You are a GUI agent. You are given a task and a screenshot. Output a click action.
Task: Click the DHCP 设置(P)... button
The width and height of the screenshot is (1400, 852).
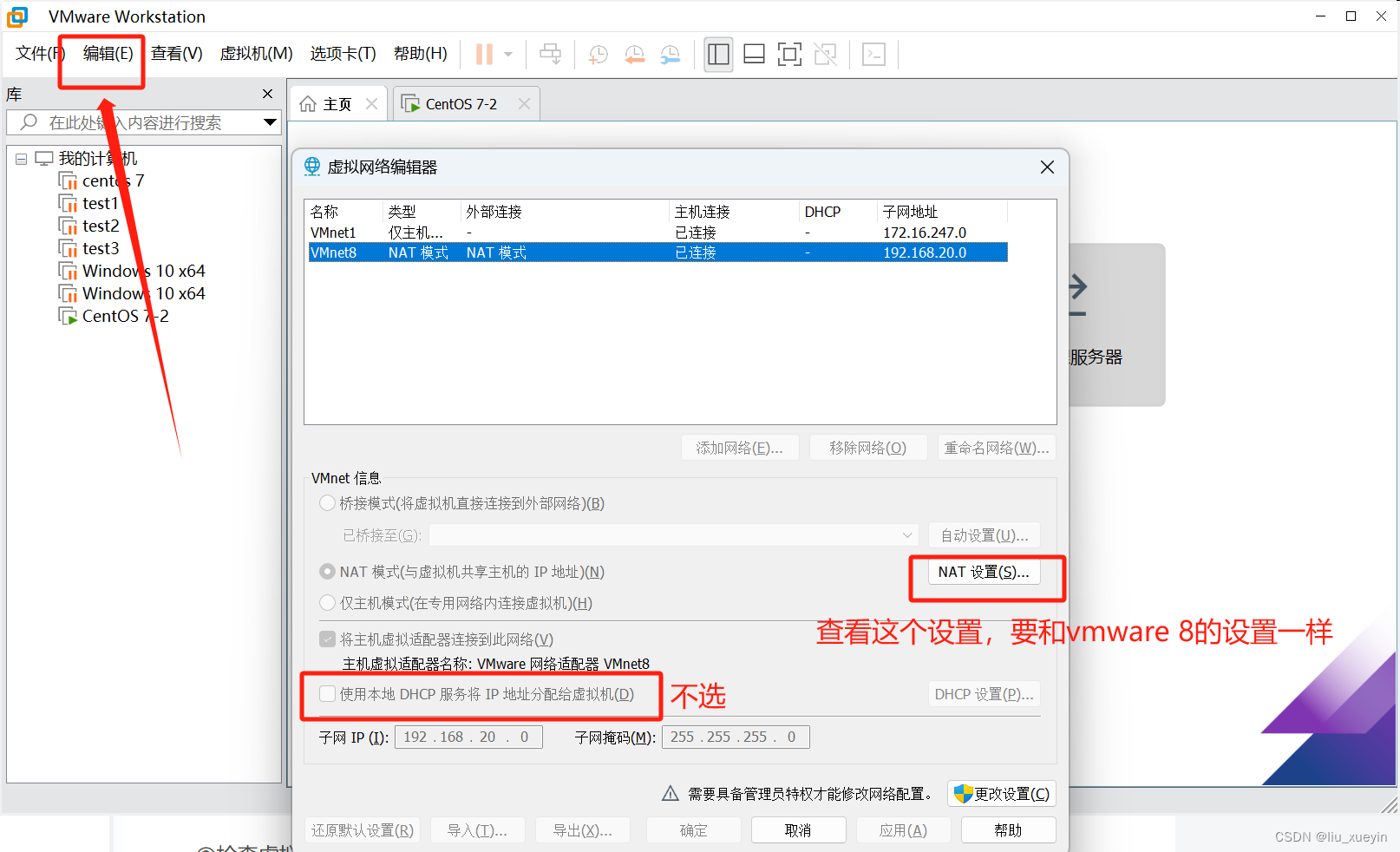[x=985, y=694]
